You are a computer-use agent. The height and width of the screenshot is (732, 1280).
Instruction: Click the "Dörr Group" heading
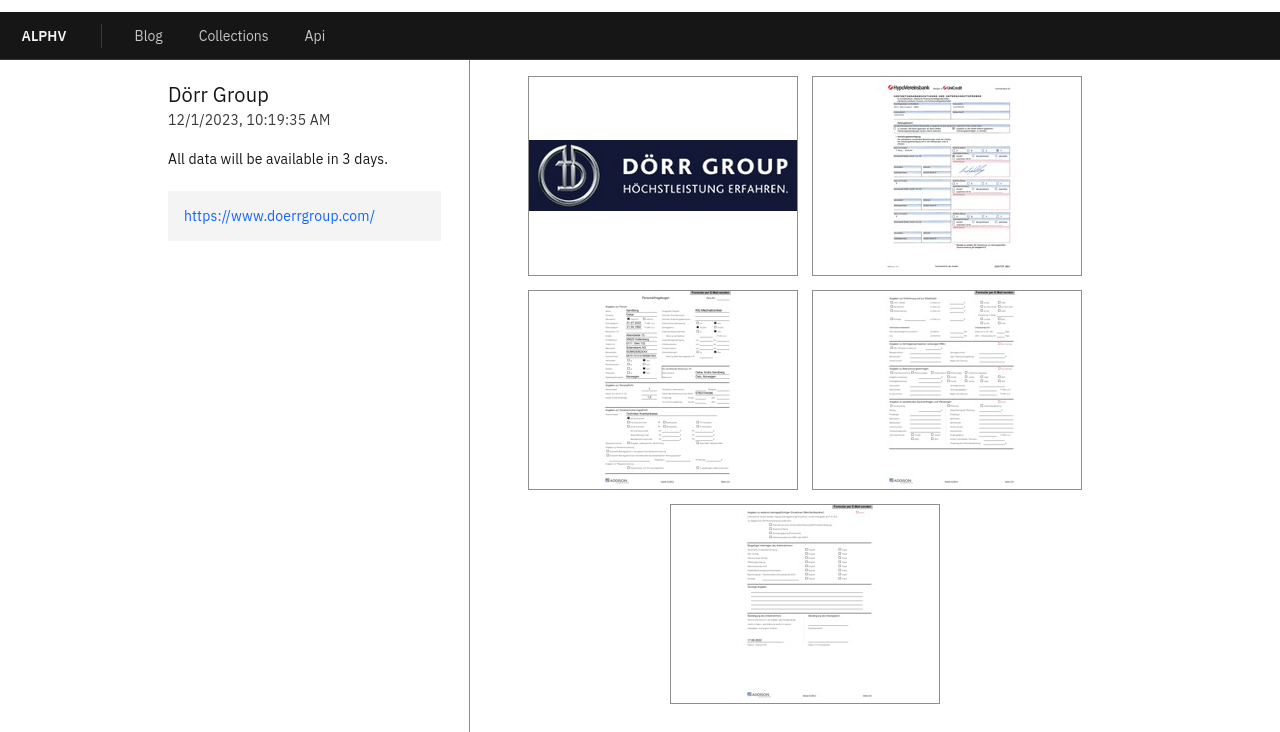click(218, 95)
